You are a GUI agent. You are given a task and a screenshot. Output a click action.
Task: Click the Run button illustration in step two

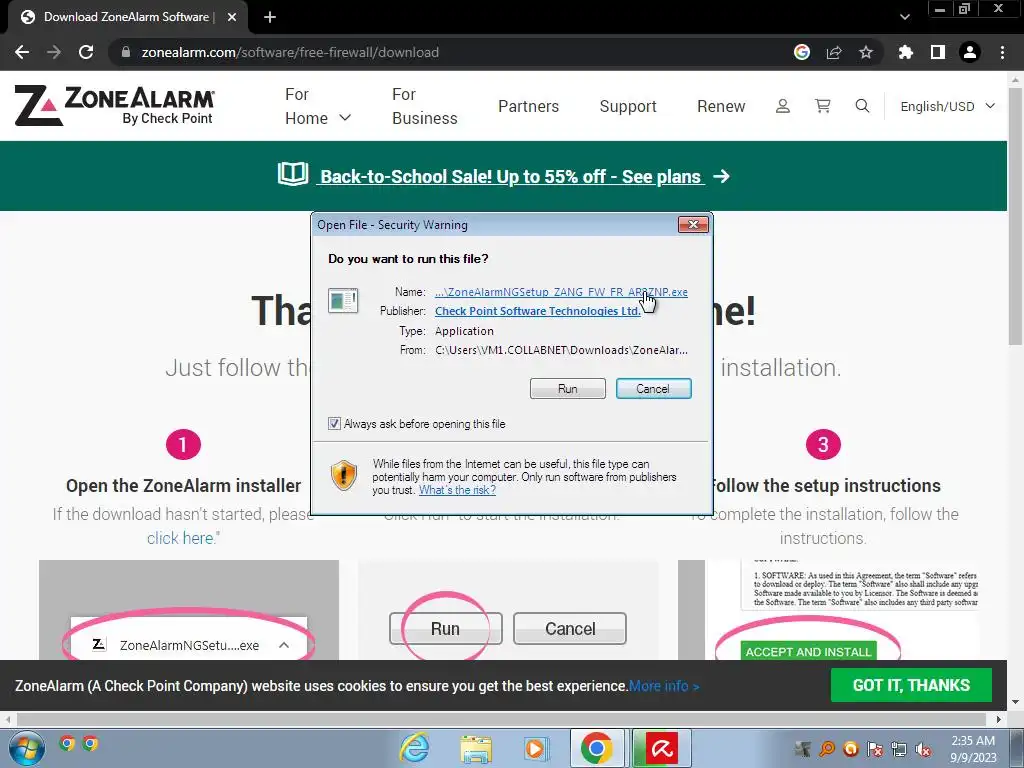tap(445, 628)
